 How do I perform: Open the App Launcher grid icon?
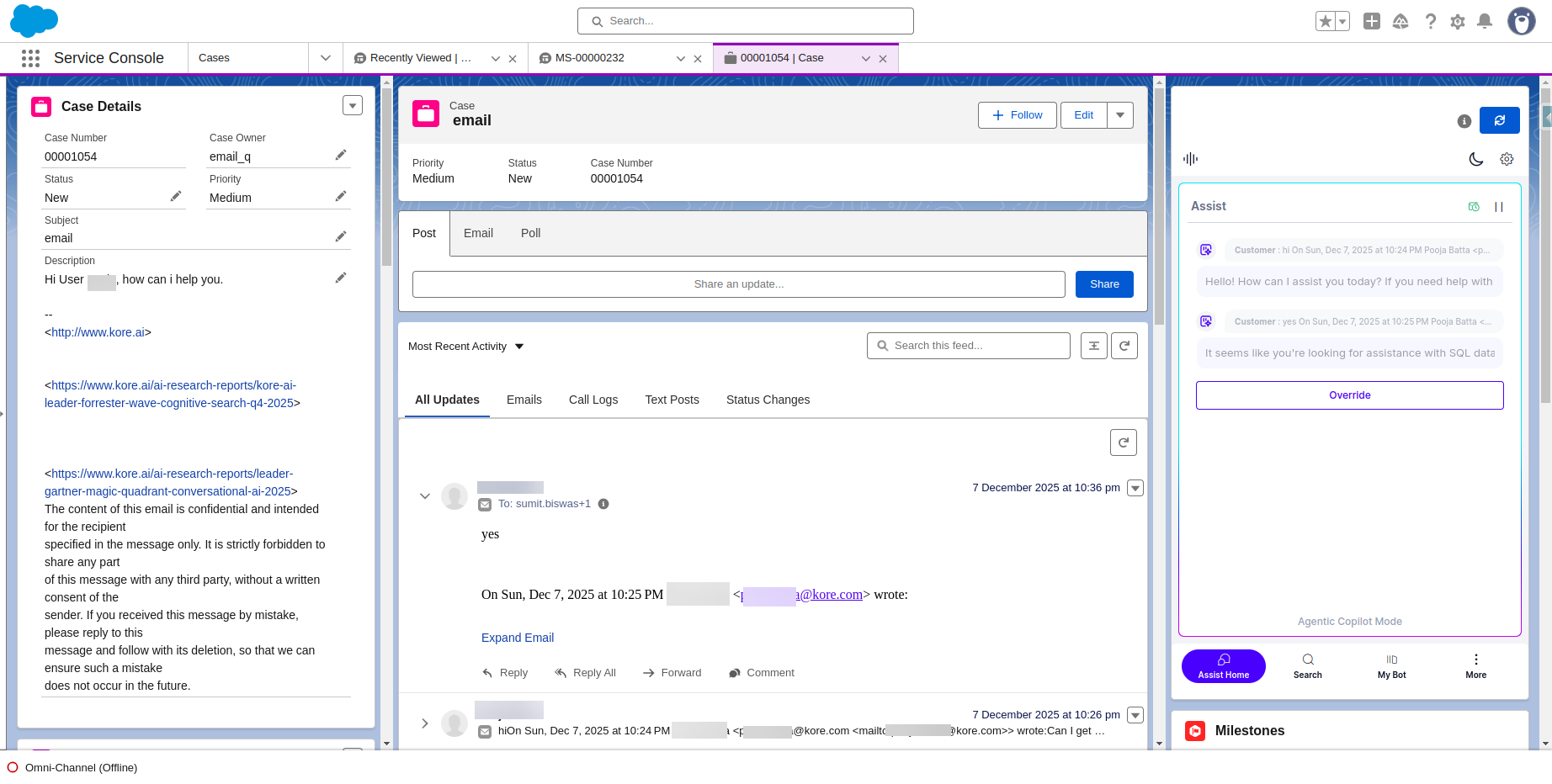[30, 58]
